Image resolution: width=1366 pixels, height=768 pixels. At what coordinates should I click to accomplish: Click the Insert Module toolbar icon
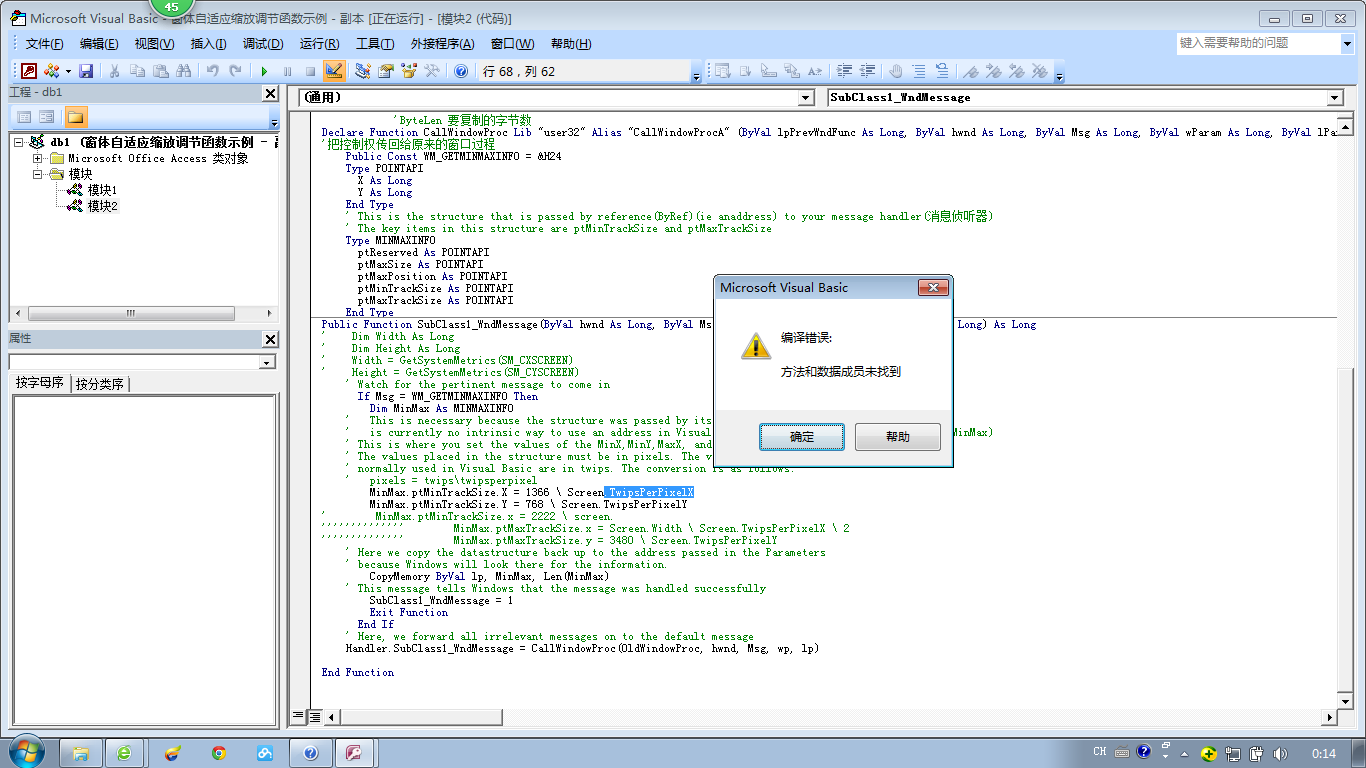52,71
